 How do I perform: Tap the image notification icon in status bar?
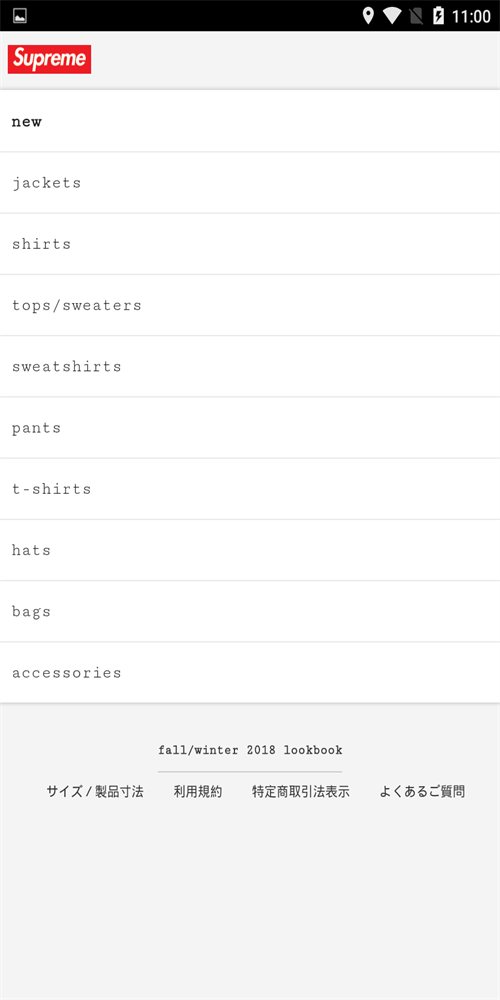click(x=20, y=16)
